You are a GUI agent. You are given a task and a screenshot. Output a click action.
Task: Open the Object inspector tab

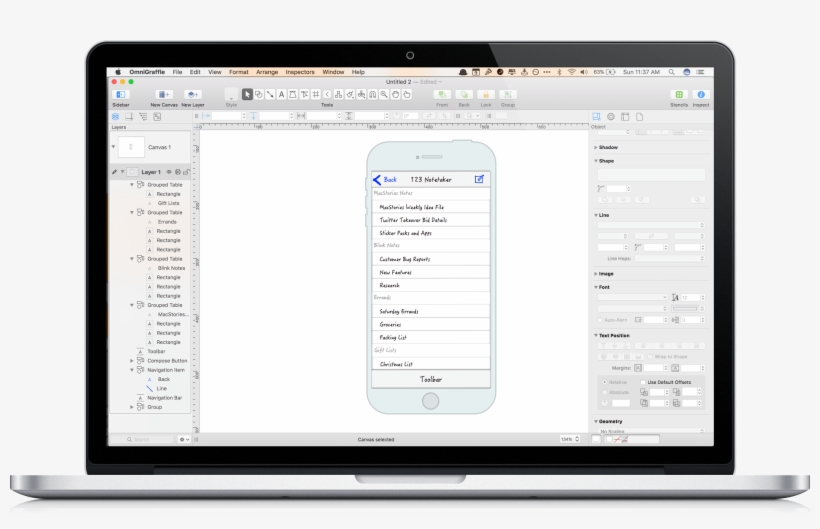[596, 117]
